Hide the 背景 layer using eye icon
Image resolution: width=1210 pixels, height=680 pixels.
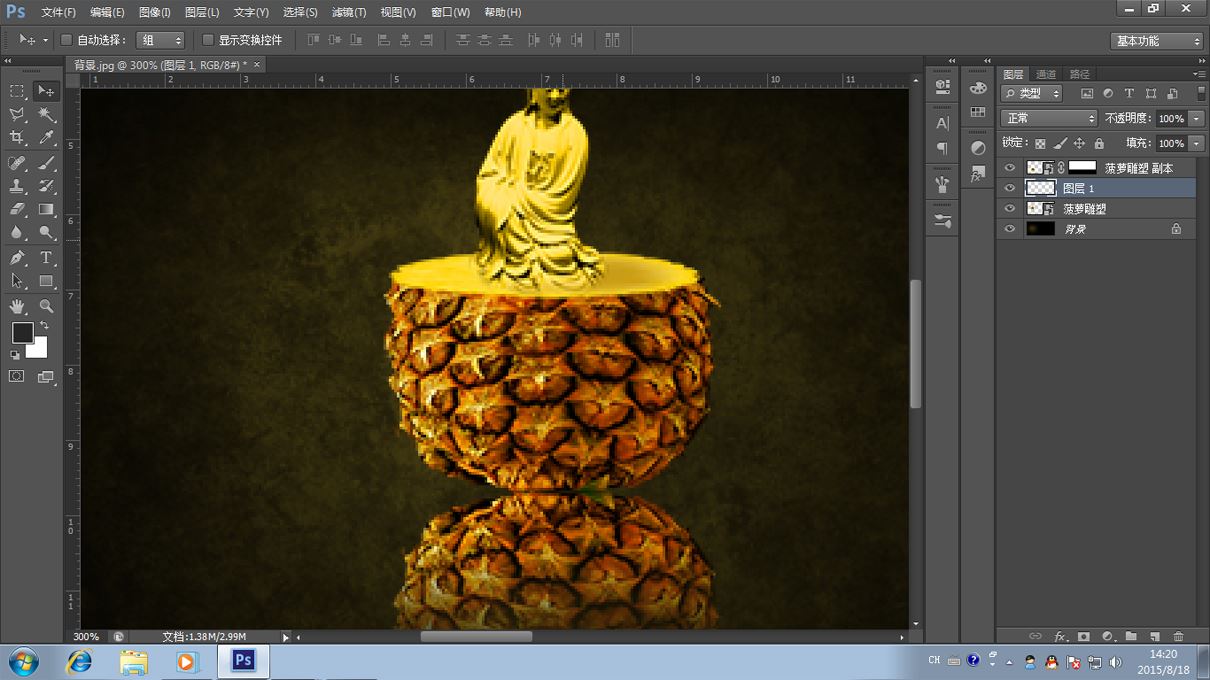pos(1009,229)
